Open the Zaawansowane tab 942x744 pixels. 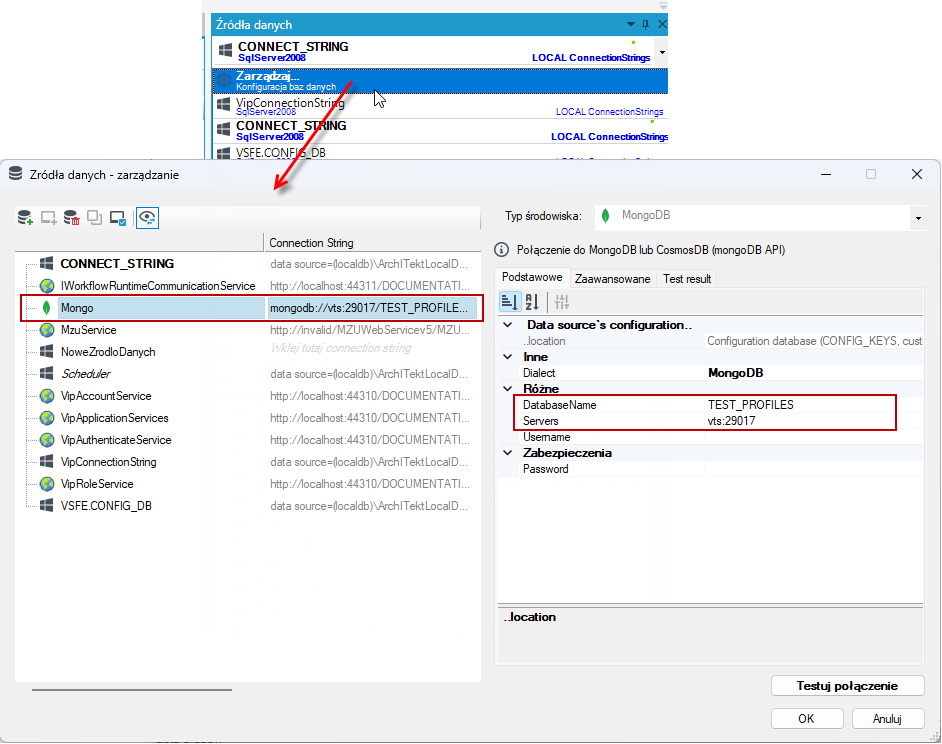point(612,279)
